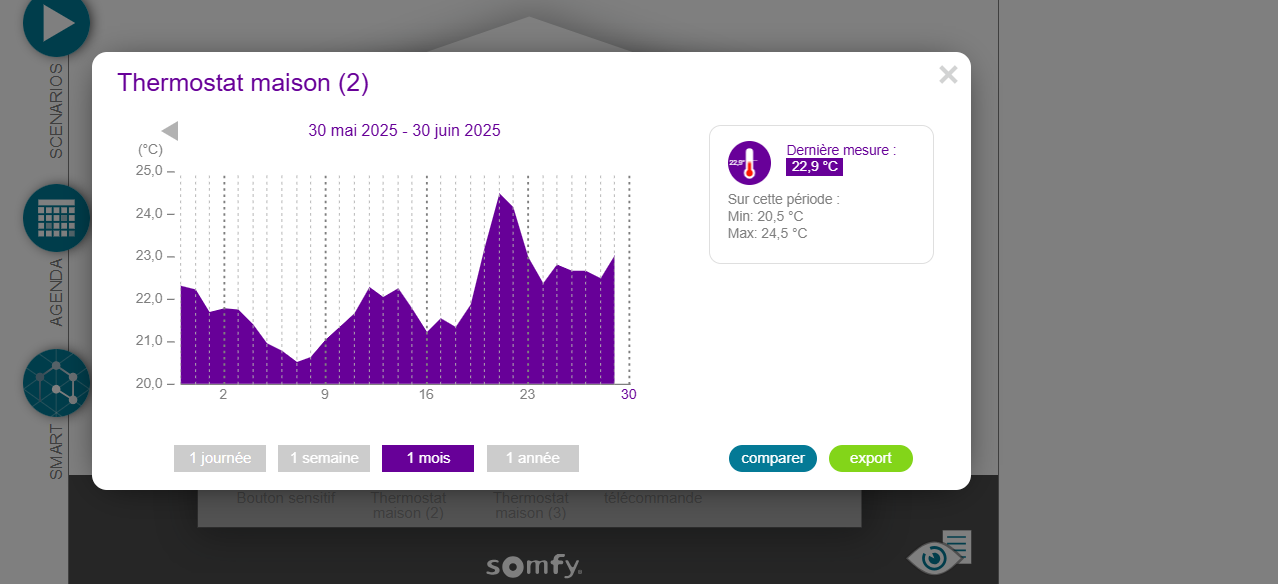Click the Somfy logo

(x=534, y=566)
